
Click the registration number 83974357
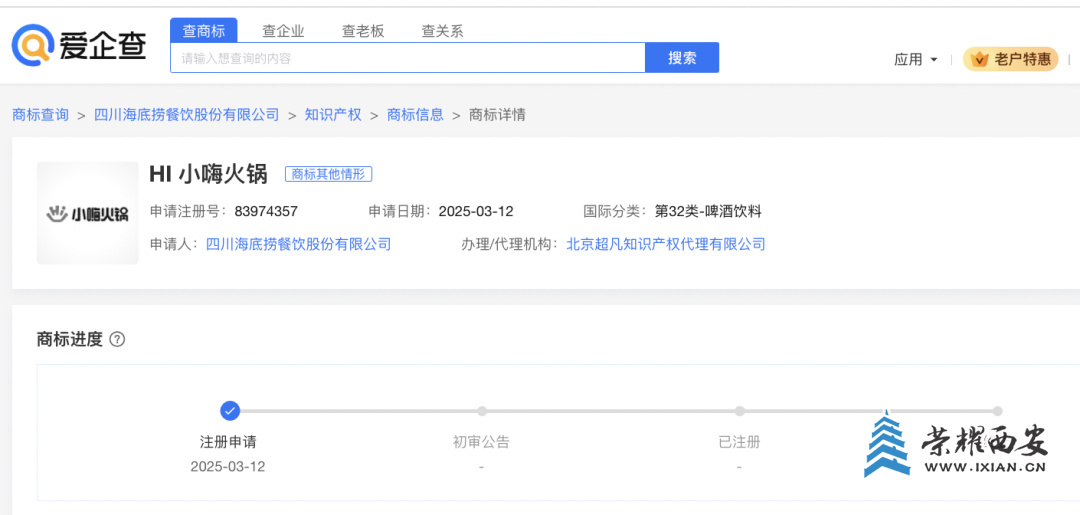[x=266, y=211]
